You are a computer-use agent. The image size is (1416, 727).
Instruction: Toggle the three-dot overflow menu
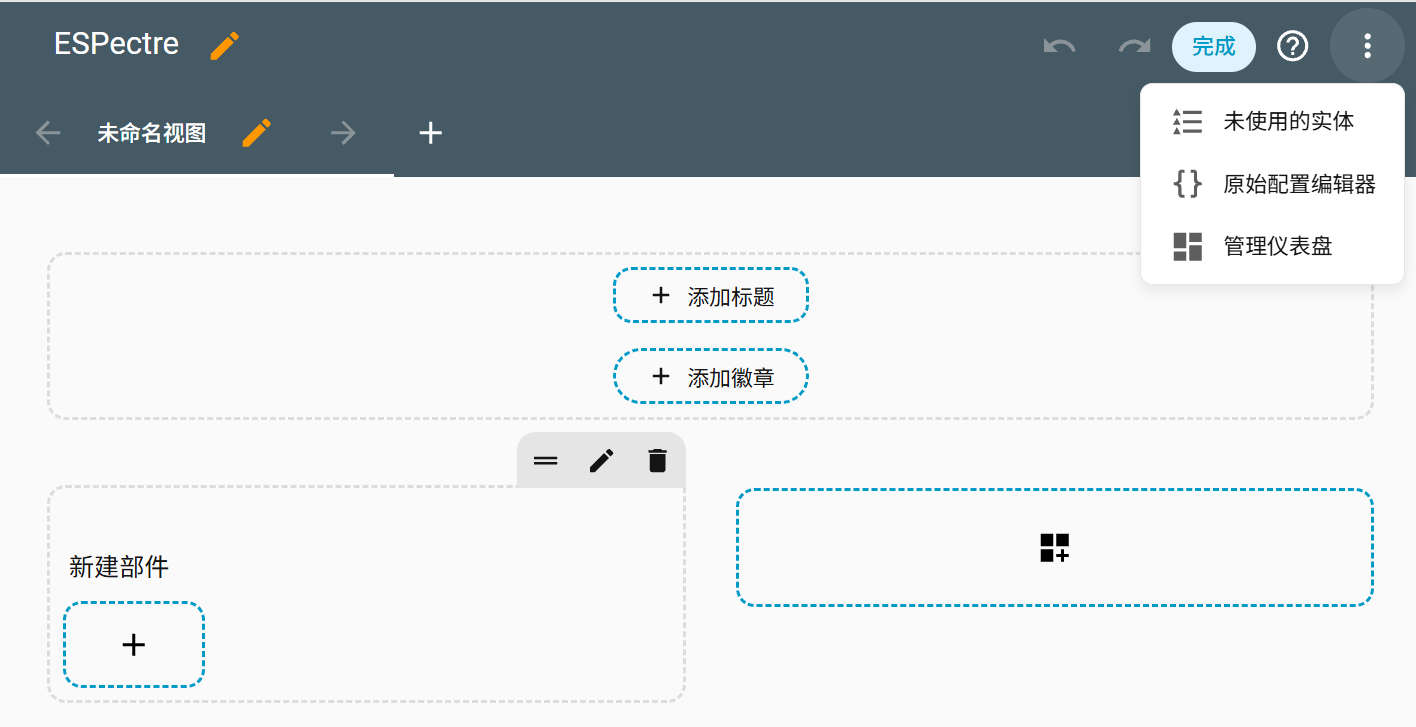pos(1367,46)
